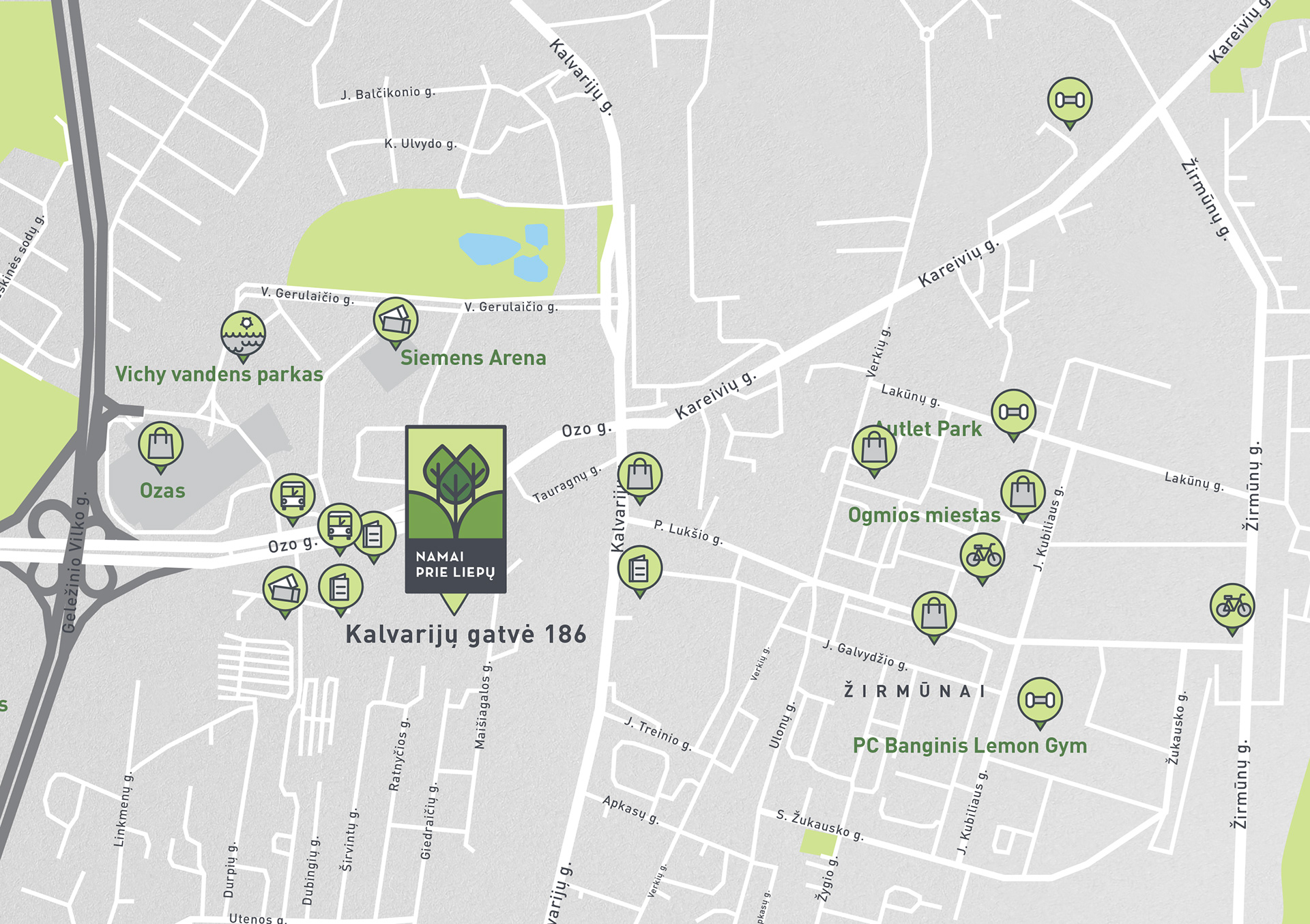Click the dumbbell pin north of Kareivių g.

pos(1070,103)
